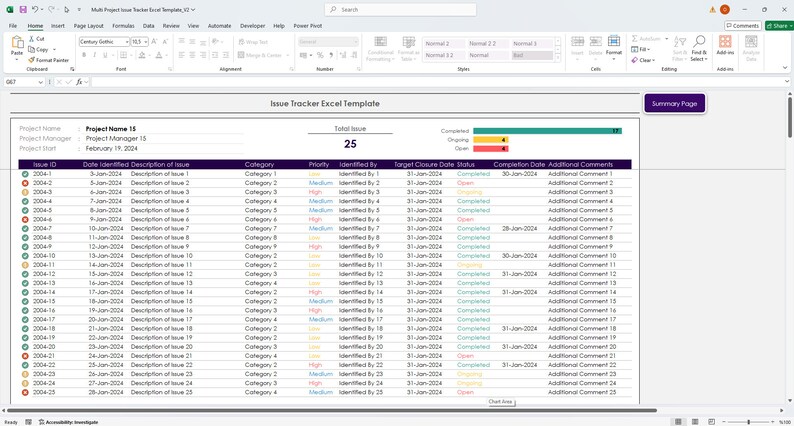Click the Paste clipboard icon
Image resolution: width=794 pixels, height=426 pixels.
(17, 44)
